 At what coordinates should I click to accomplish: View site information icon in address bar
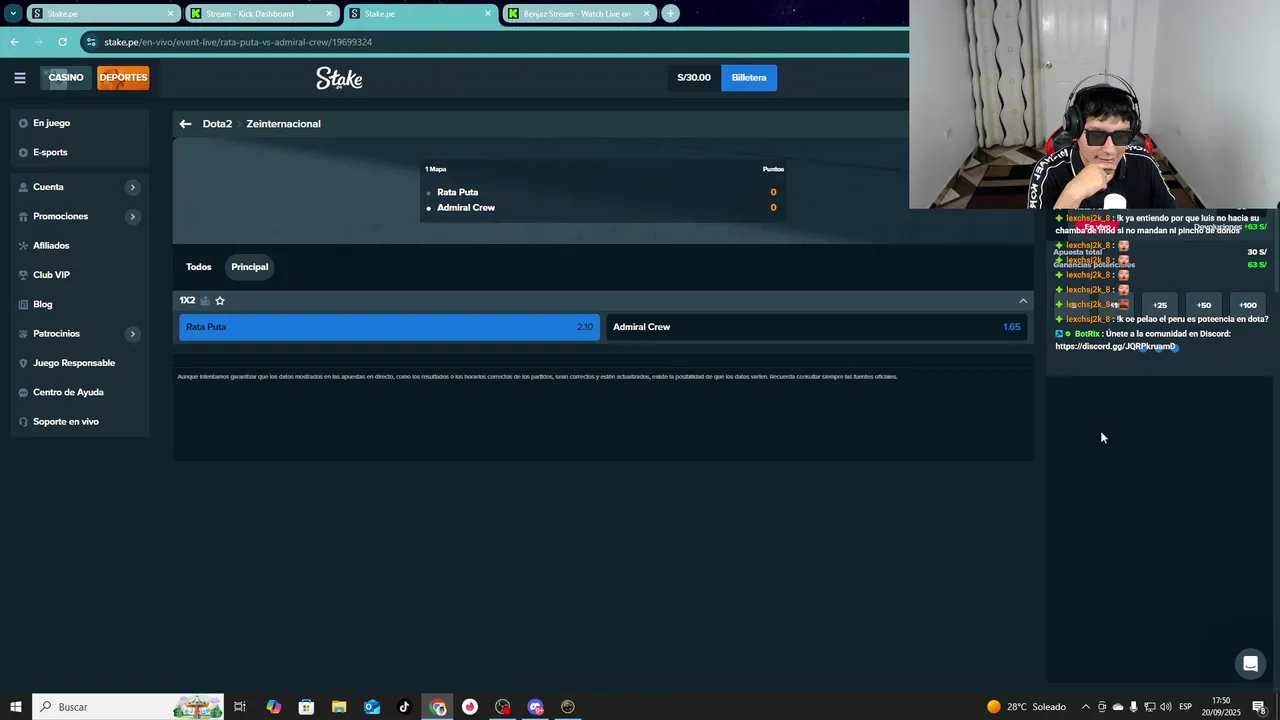click(x=92, y=42)
